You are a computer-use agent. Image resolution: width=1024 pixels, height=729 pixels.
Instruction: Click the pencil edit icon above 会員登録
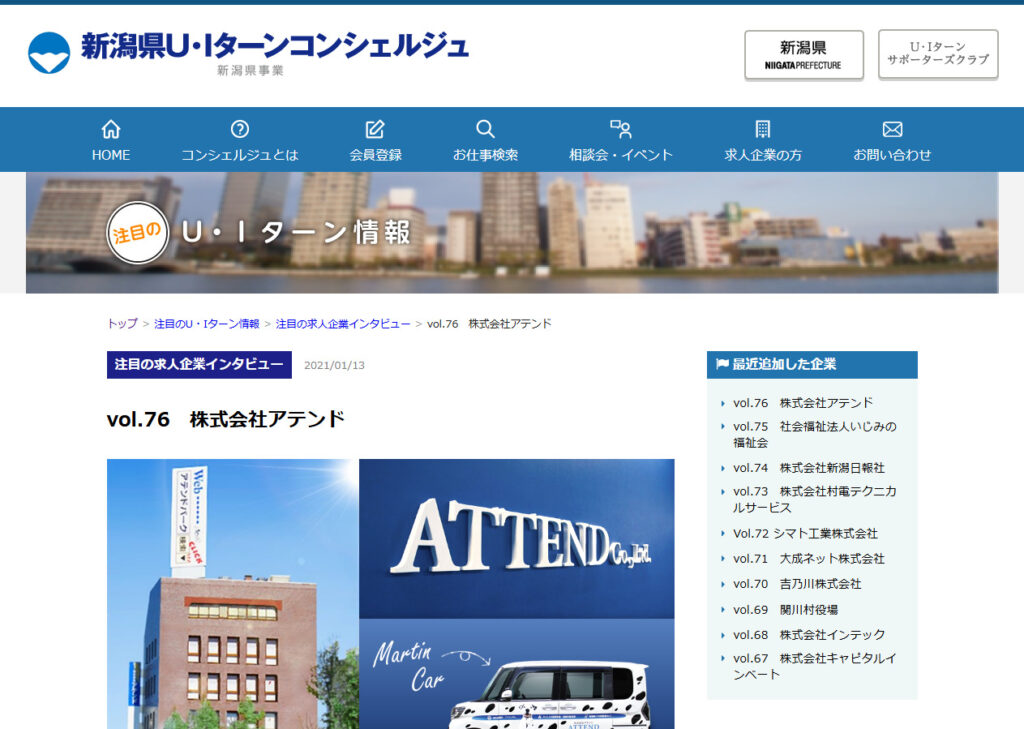[x=375, y=129]
